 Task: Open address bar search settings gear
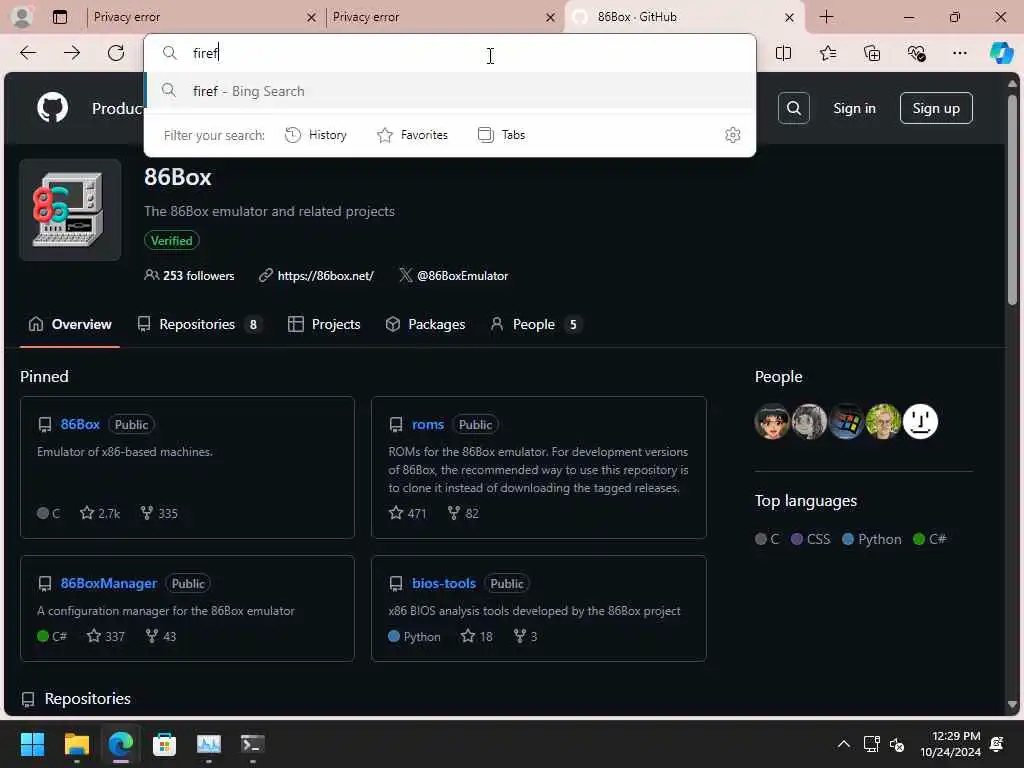(732, 135)
